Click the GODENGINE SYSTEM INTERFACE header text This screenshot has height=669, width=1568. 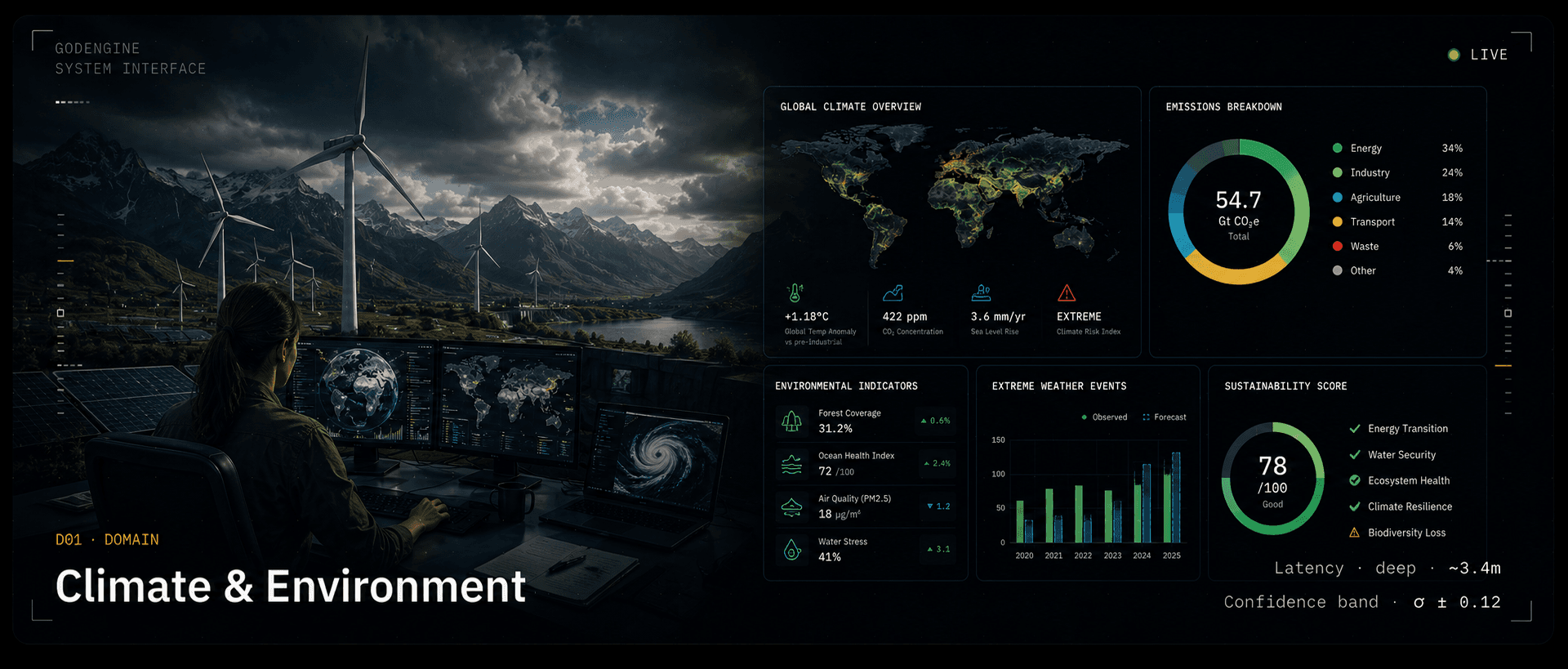click(131, 59)
